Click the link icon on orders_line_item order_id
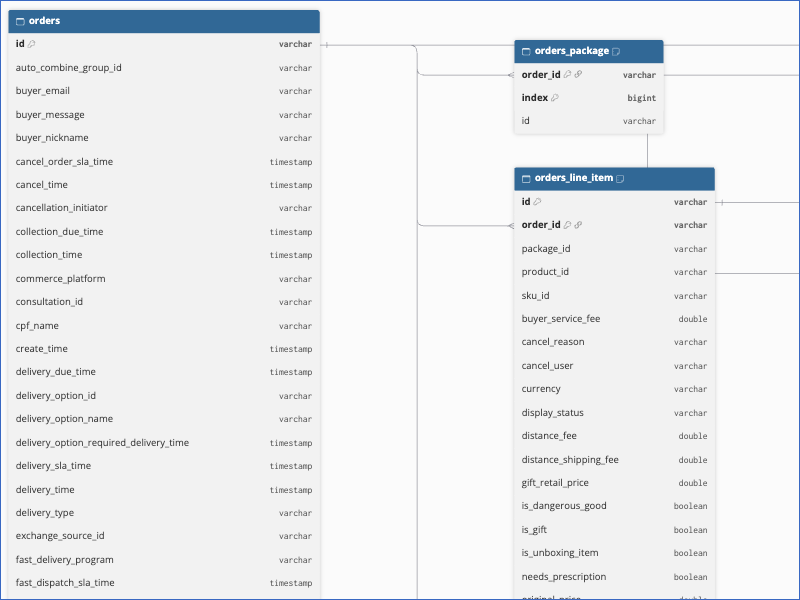Image resolution: width=800 pixels, height=600 pixels. (578, 225)
